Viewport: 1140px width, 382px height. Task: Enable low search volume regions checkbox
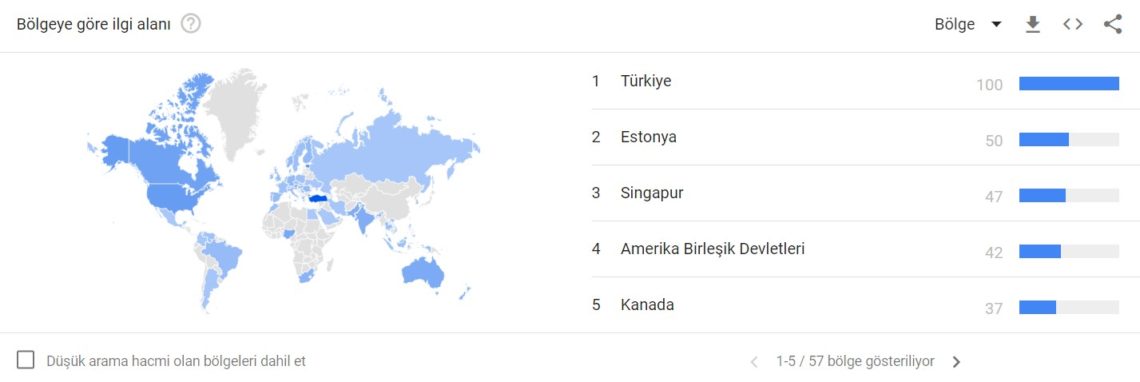25,359
